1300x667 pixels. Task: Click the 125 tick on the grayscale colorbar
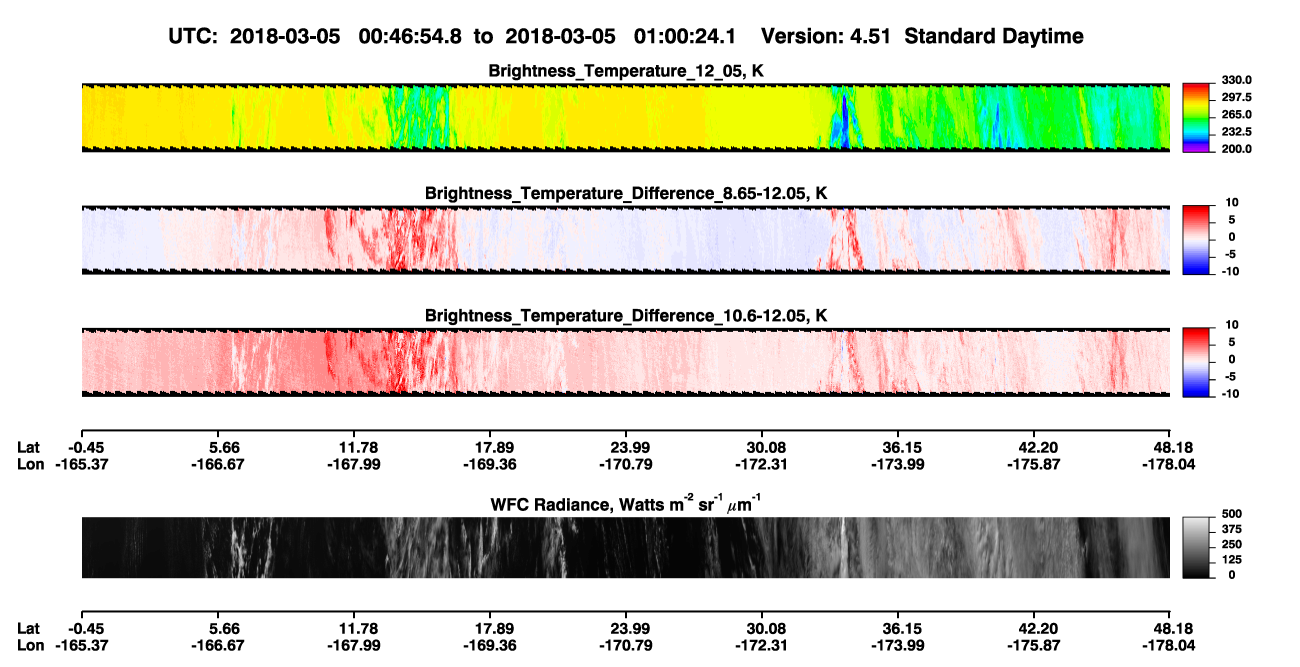1232,560
